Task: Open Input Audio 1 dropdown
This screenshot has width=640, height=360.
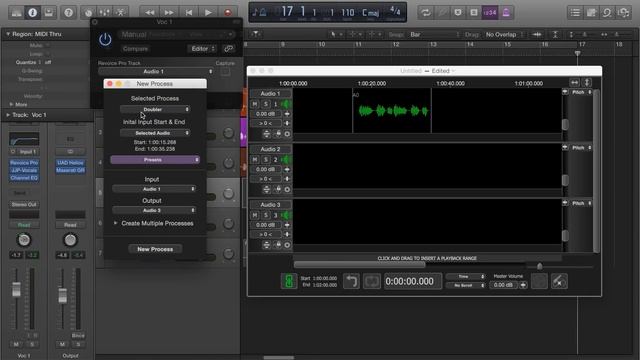Action: (x=154, y=189)
